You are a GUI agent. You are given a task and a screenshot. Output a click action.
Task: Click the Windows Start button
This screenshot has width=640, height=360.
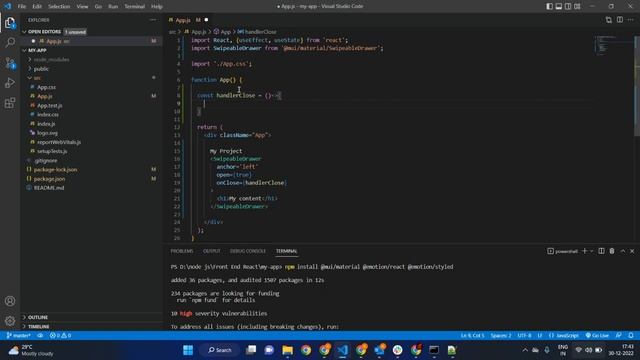point(188,350)
